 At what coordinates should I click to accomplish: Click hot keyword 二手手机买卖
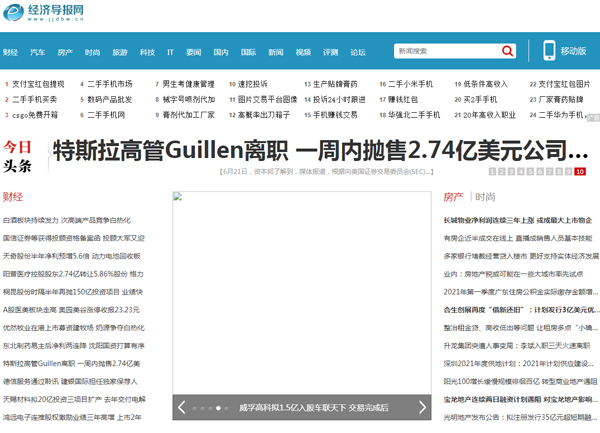34,99
